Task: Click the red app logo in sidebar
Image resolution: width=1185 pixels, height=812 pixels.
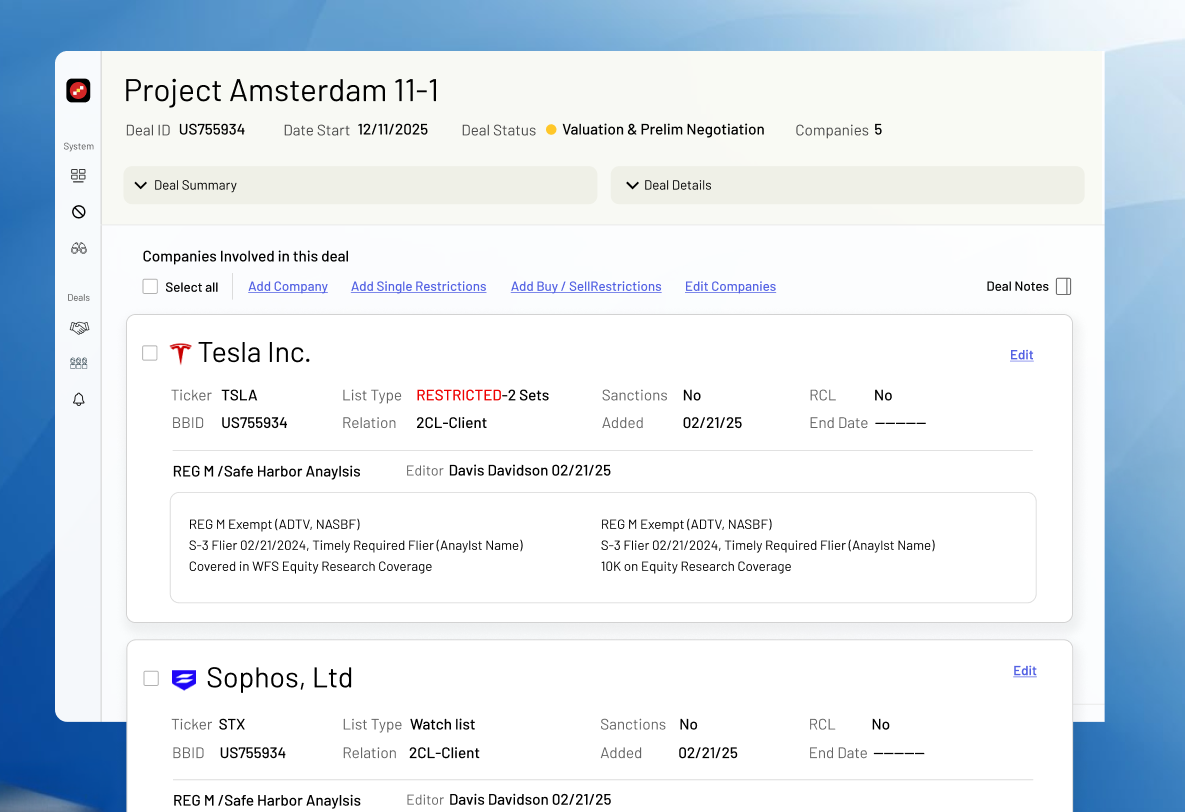Action: [x=78, y=91]
